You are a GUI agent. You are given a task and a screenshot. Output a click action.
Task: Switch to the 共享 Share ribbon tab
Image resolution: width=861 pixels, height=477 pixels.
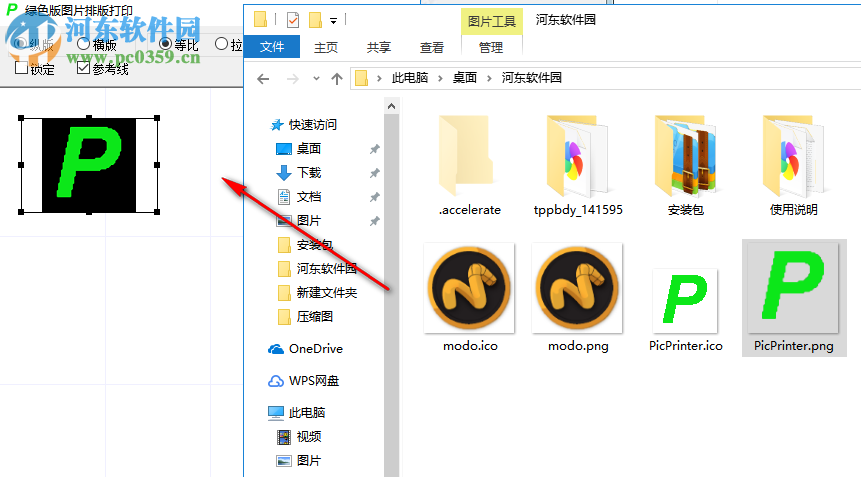[379, 48]
